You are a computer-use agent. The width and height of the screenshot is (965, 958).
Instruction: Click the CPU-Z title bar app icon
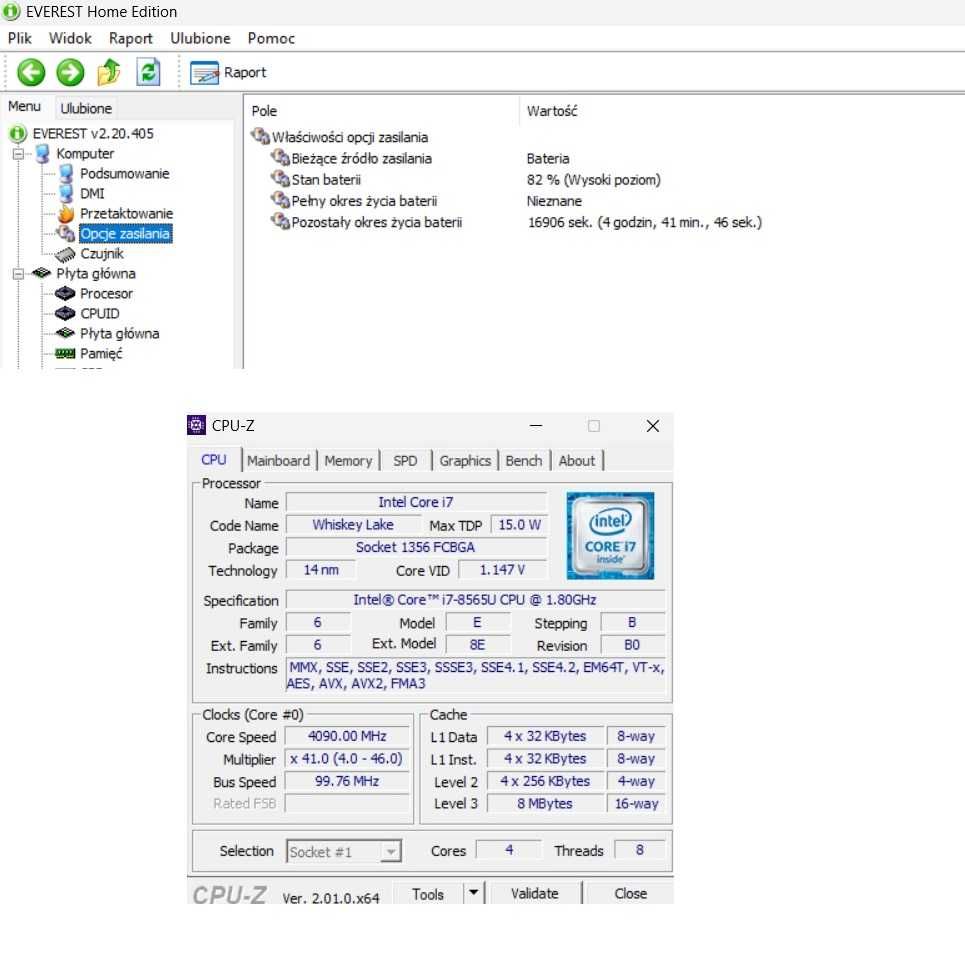(196, 425)
